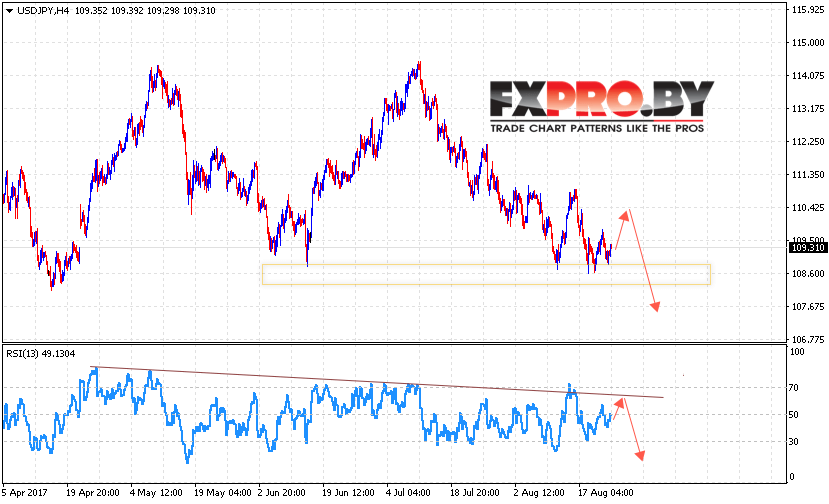Click the 30 level on RSI scale

coord(794,442)
